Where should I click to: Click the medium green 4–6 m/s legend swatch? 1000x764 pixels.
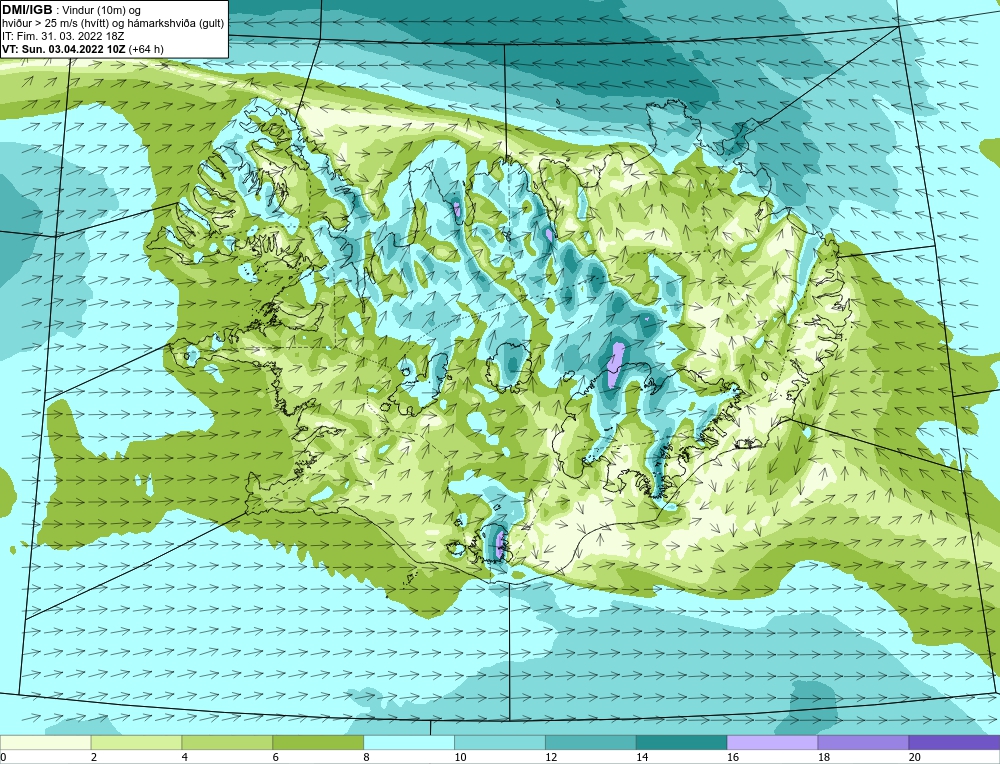(x=227, y=742)
